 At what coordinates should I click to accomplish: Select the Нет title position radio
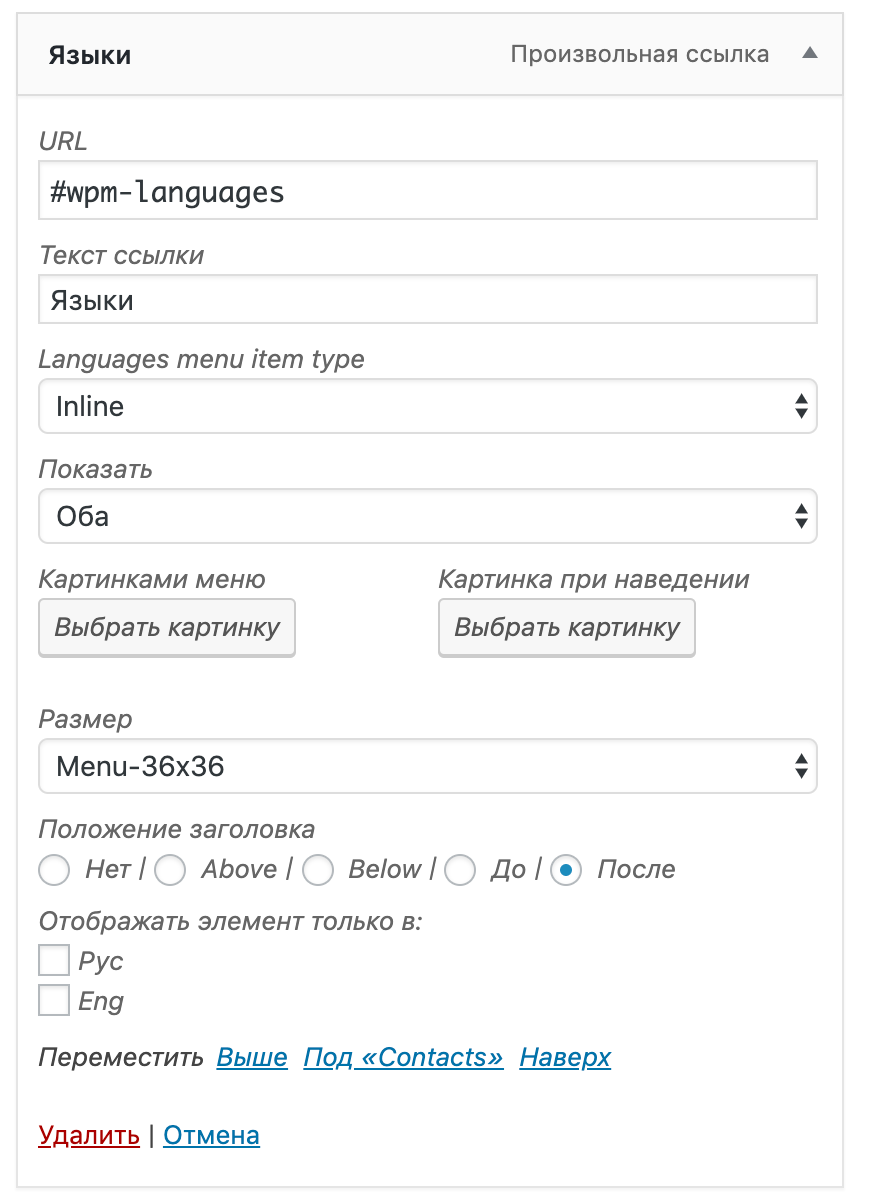54,870
